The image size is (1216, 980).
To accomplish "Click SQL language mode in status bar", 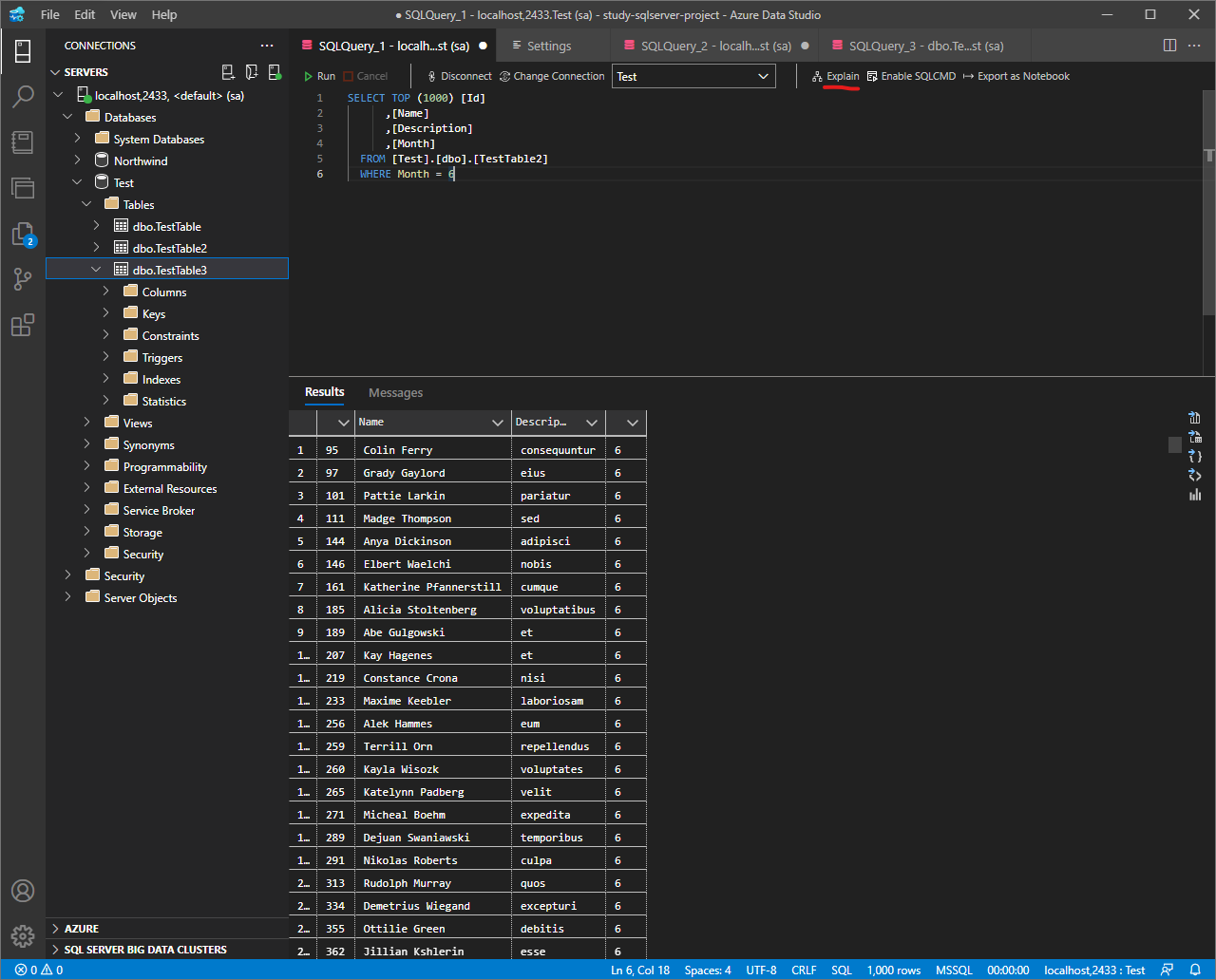I will (x=842, y=971).
